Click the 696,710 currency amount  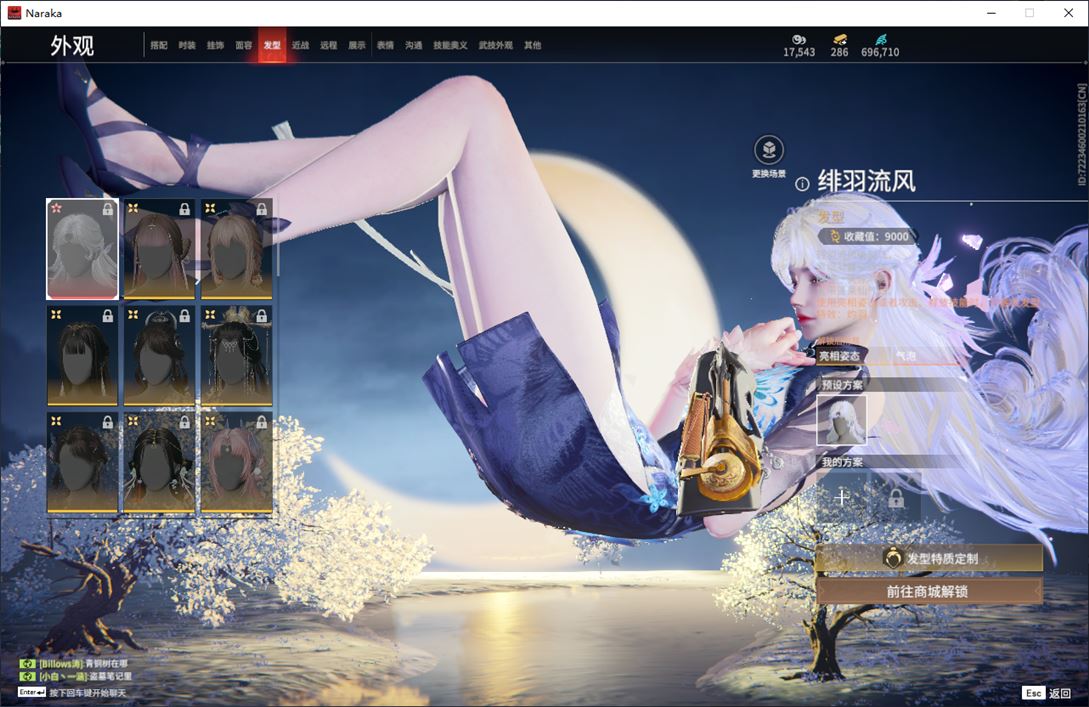(x=880, y=52)
